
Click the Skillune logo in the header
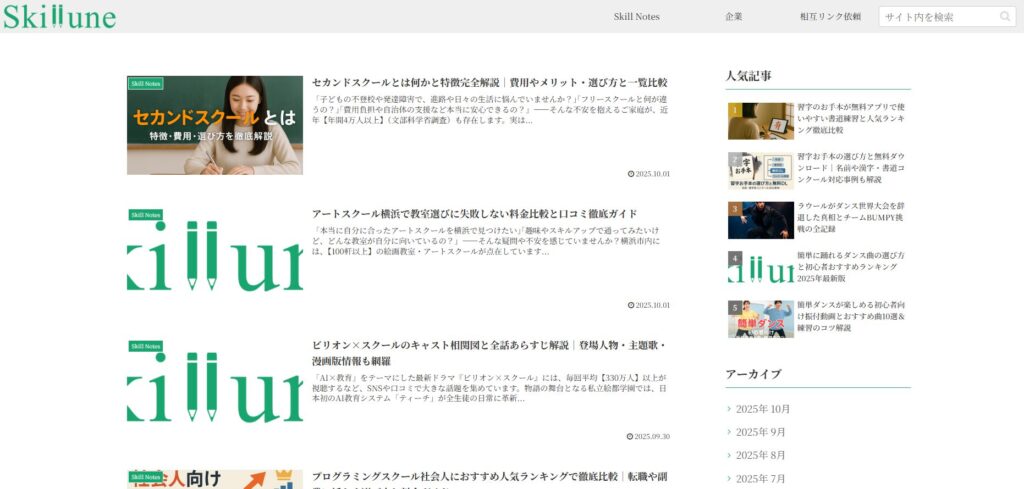[x=59, y=17]
